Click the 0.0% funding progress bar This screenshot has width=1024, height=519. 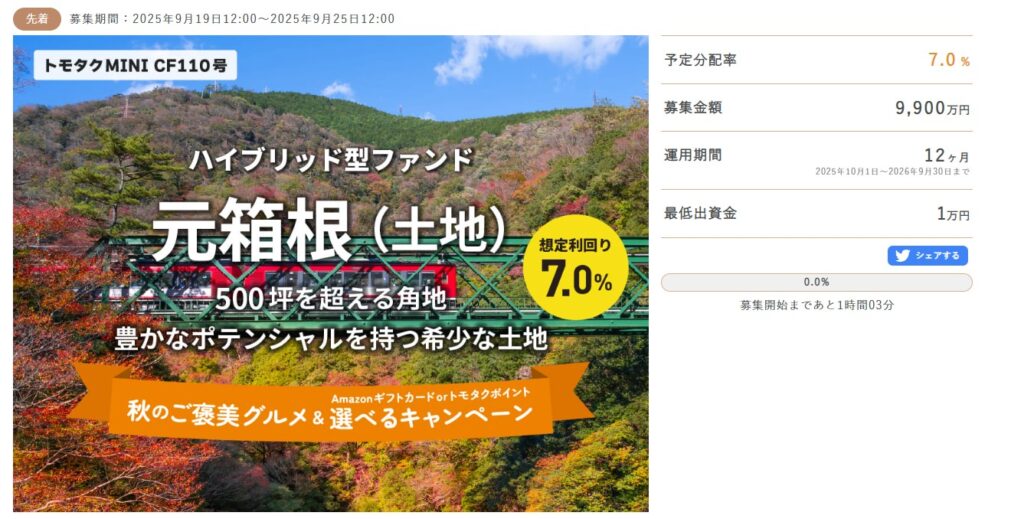tap(816, 282)
